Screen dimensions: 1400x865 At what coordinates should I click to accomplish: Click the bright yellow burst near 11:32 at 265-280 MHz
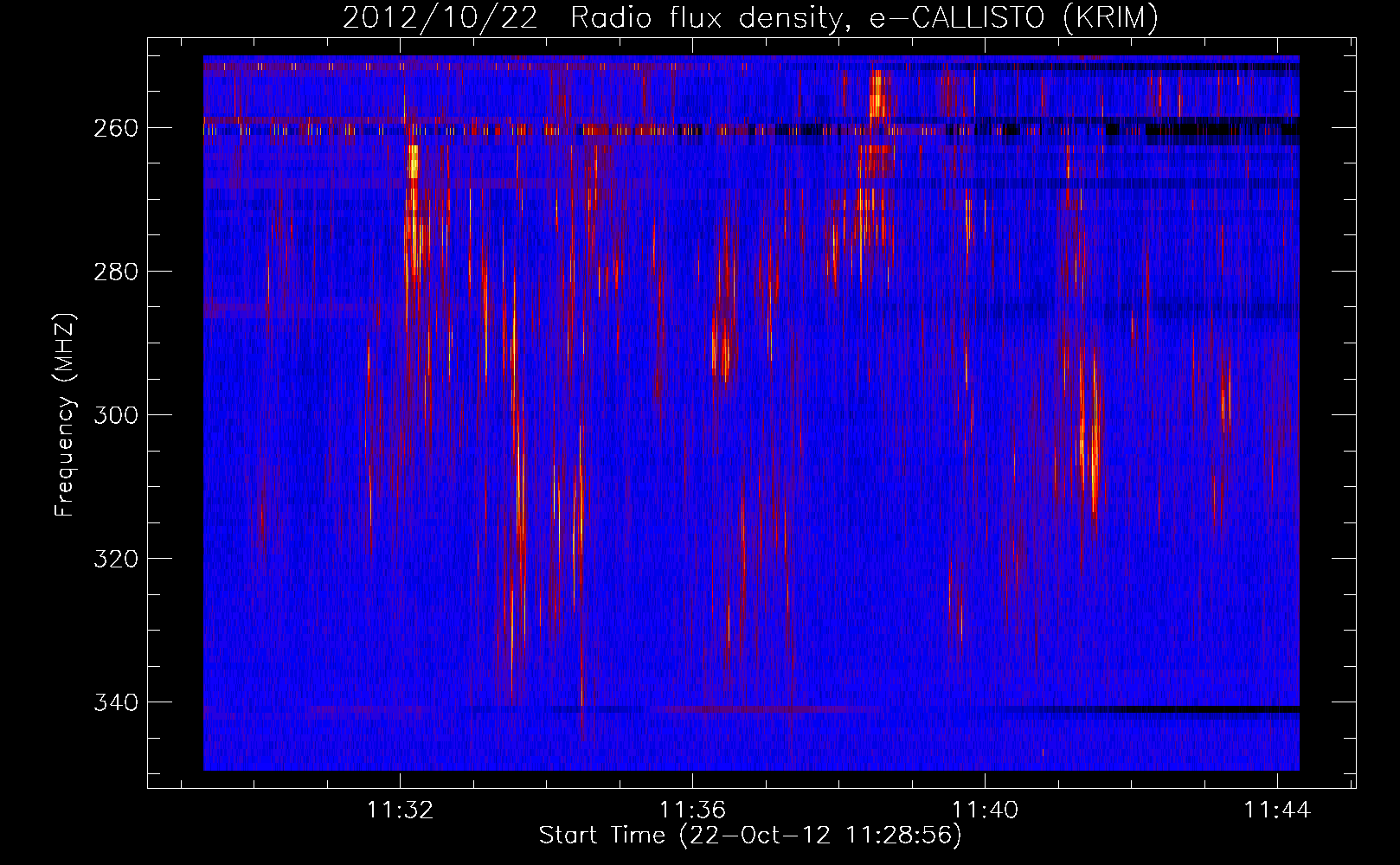click(414, 212)
